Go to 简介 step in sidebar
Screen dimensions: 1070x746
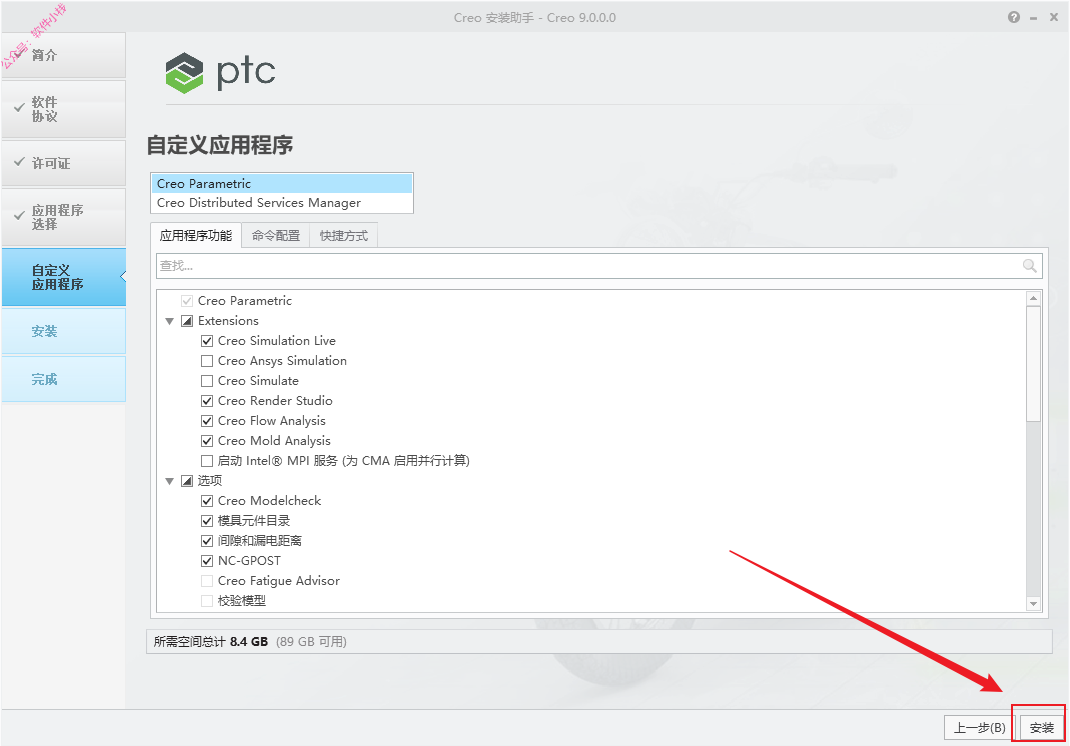click(63, 55)
